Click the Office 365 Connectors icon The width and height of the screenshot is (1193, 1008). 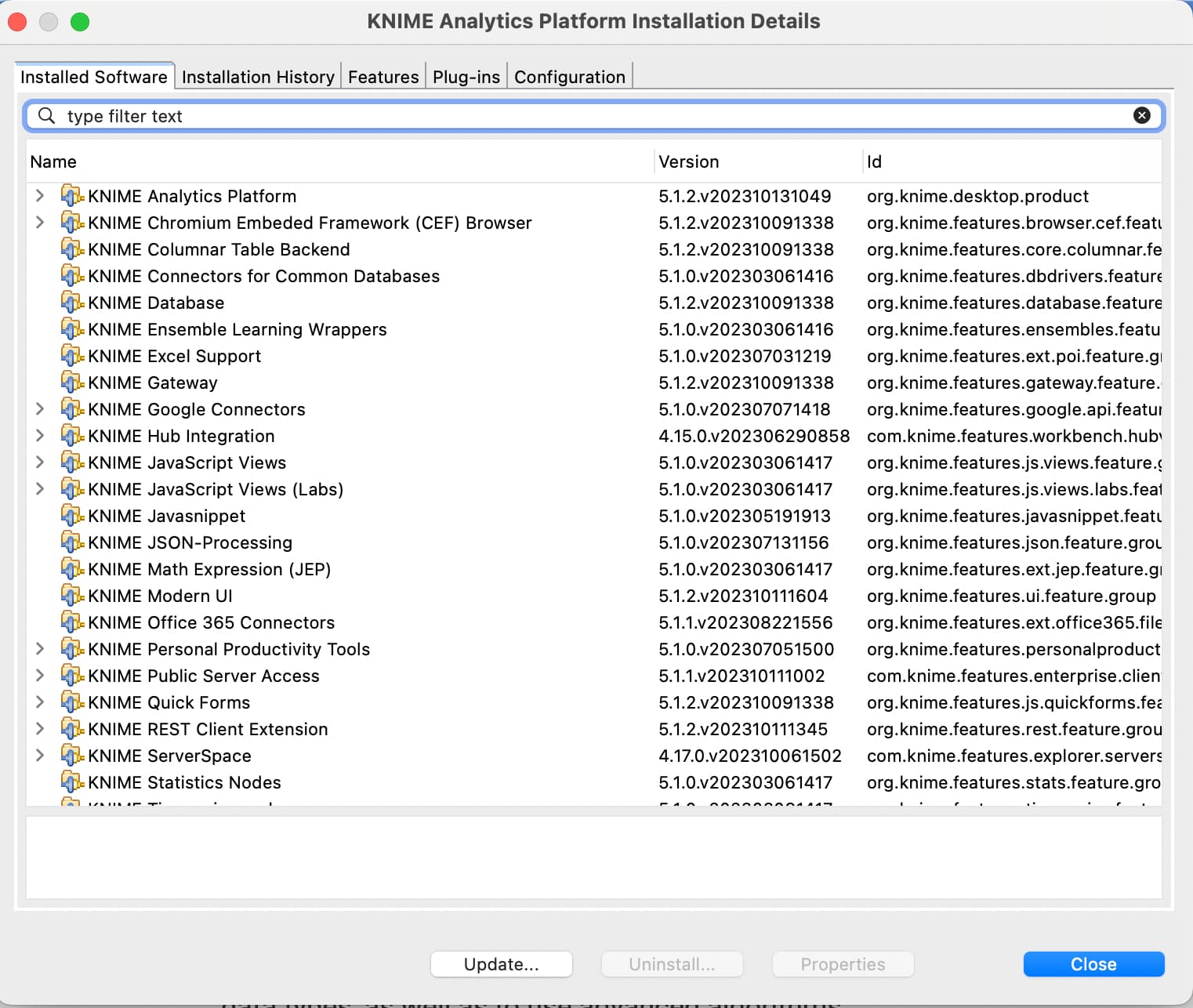pos(72,622)
